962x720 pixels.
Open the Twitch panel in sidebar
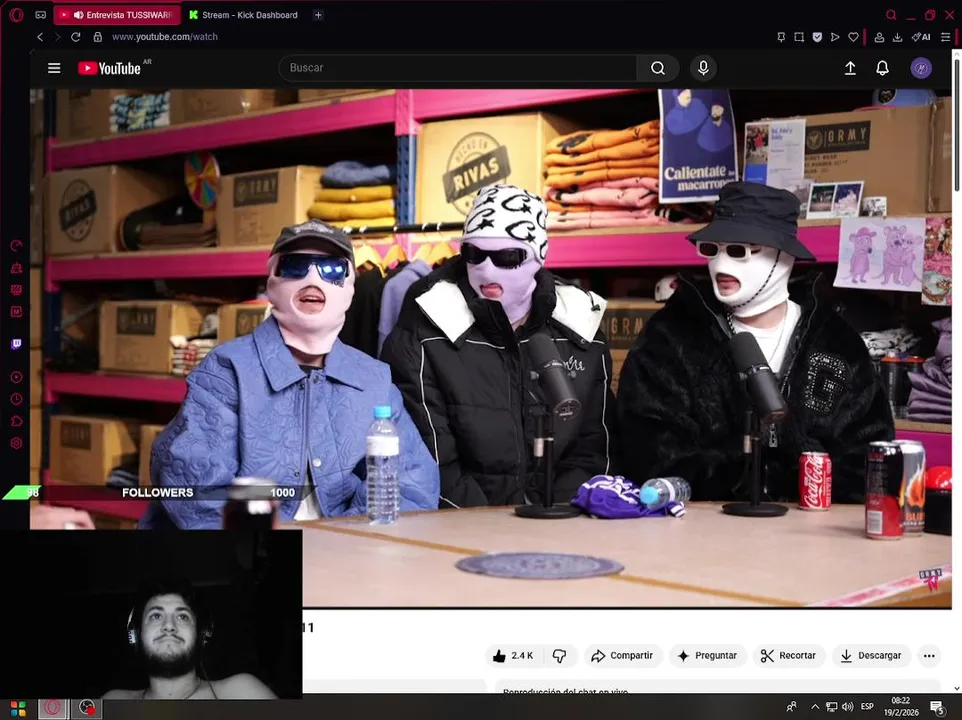point(17,344)
